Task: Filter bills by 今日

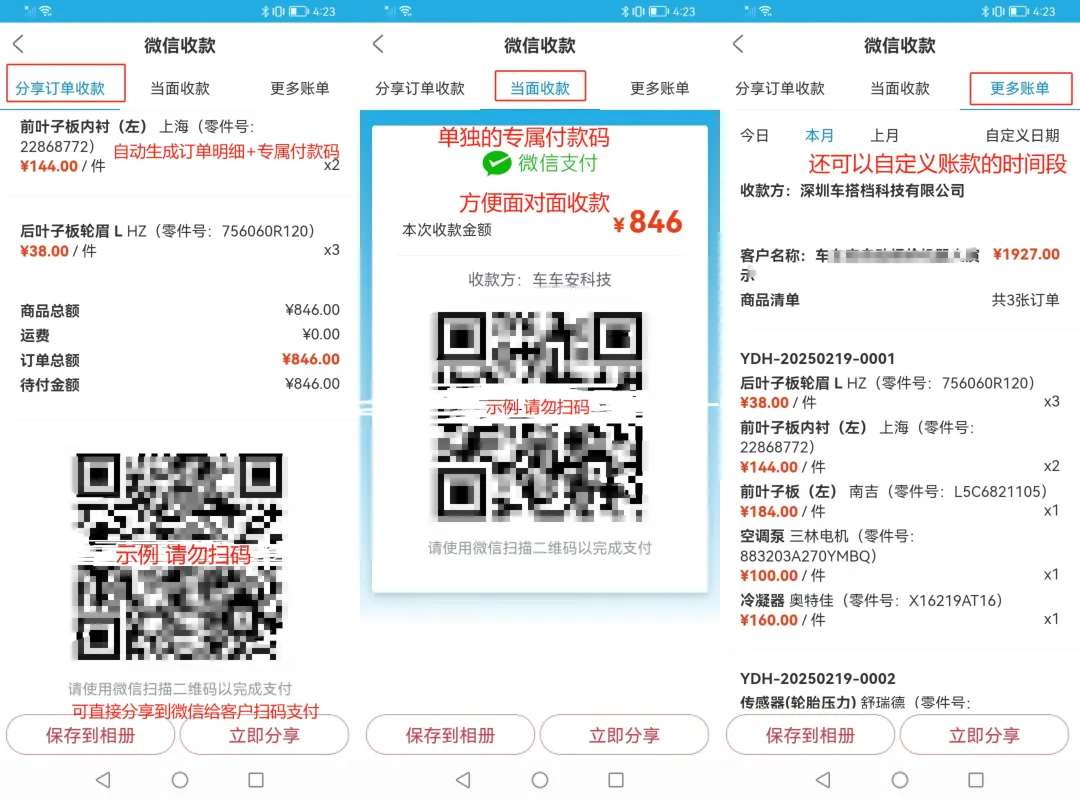Action: coord(754,135)
